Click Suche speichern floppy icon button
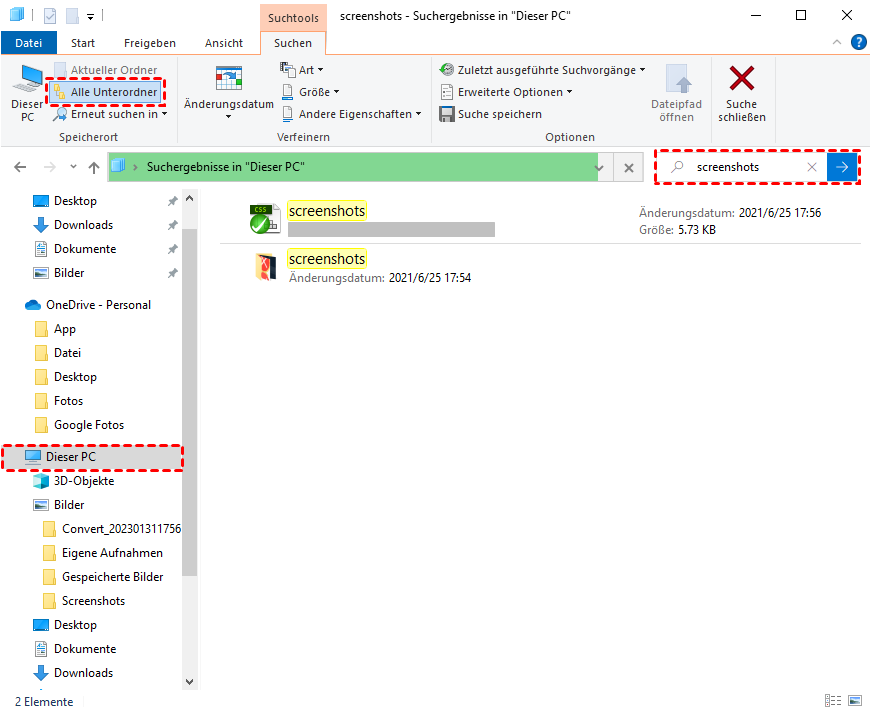This screenshot has width=871, height=714. click(x=490, y=114)
